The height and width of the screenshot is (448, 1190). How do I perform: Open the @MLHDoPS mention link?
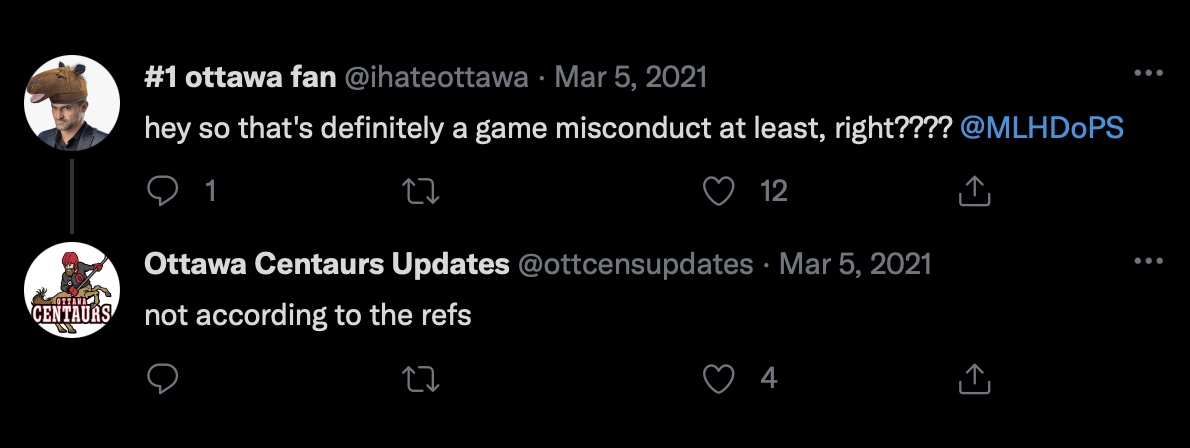pos(1041,129)
